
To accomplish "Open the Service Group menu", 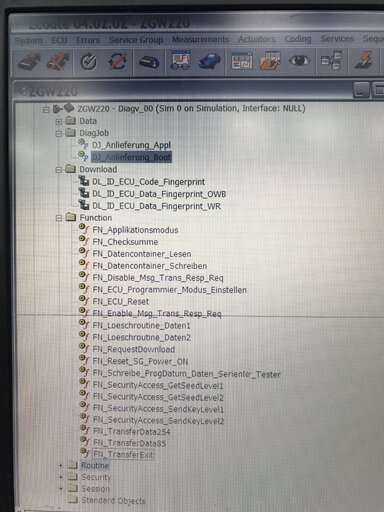I will tap(136, 40).
